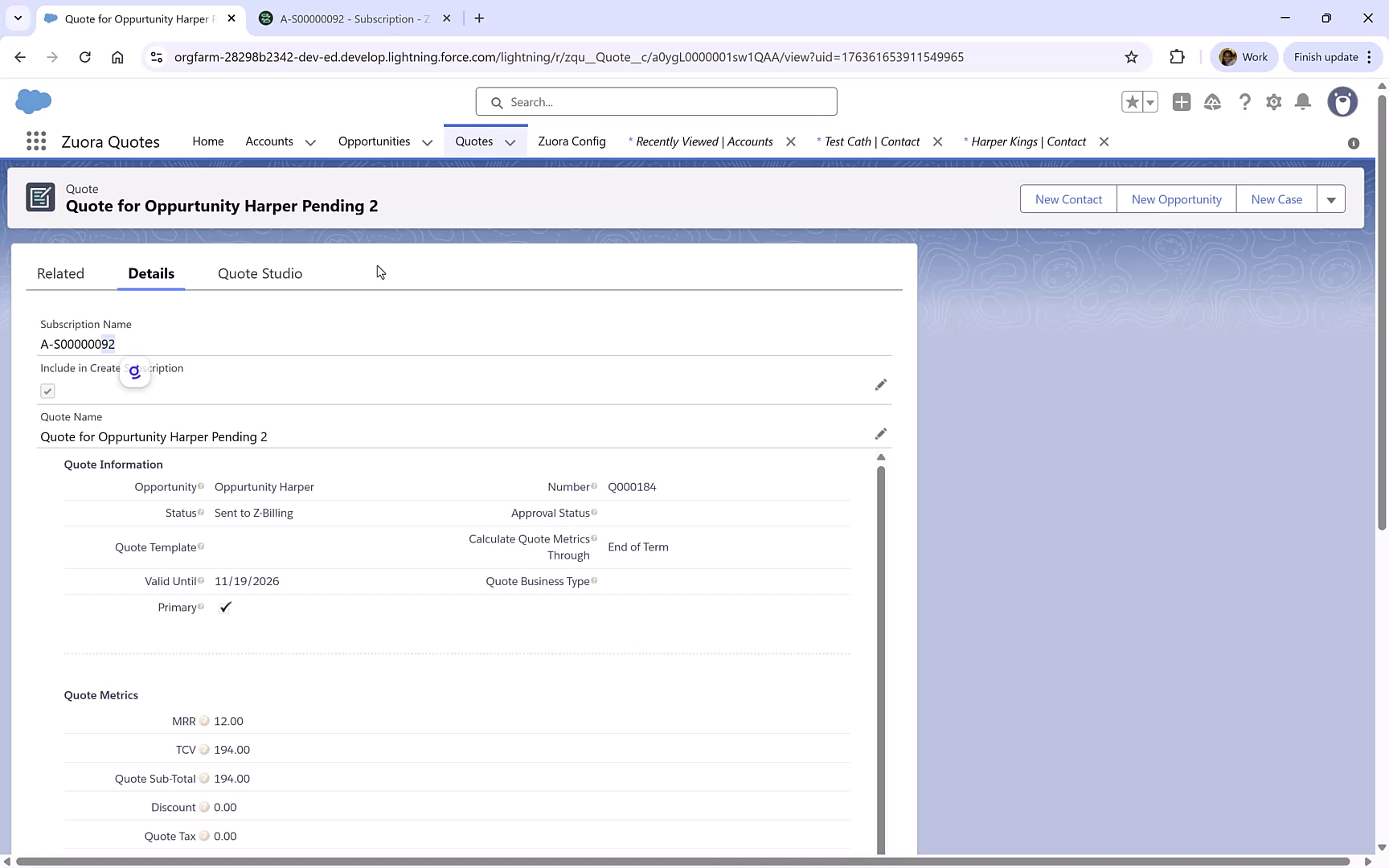Viewport: 1389px width, 868px height.
Task: Open the Oppurtunity Harper link
Action: 264,486
